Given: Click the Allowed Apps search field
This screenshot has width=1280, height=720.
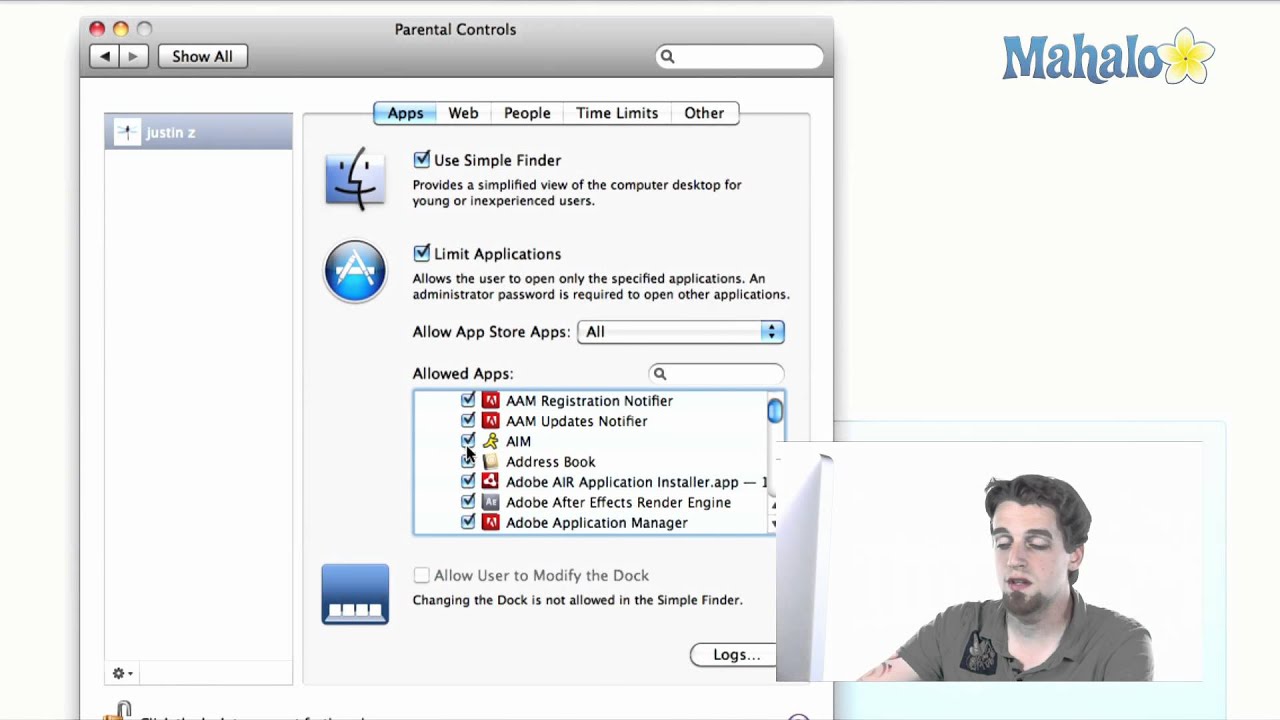Looking at the screenshot, I should (716, 374).
